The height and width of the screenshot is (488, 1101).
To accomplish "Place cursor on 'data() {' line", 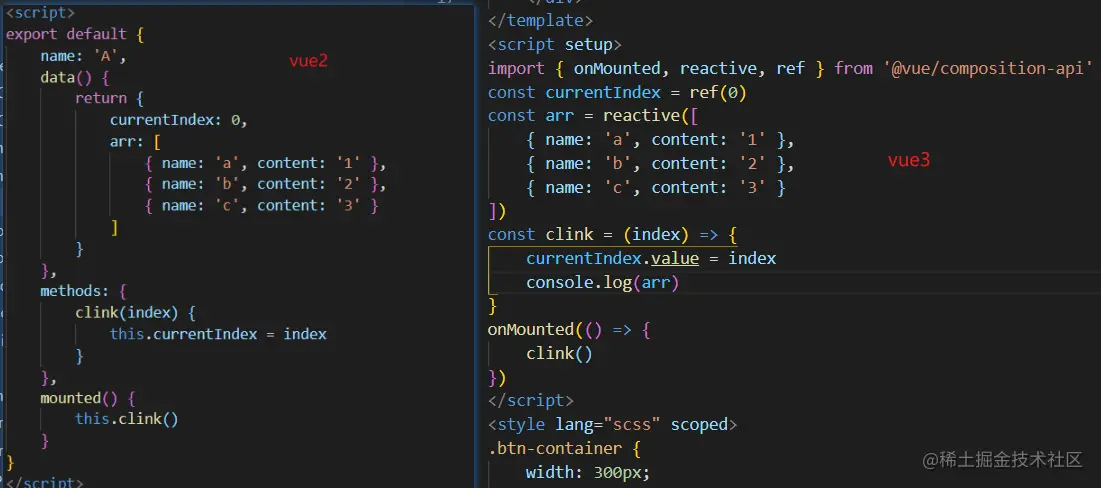I will [74, 77].
